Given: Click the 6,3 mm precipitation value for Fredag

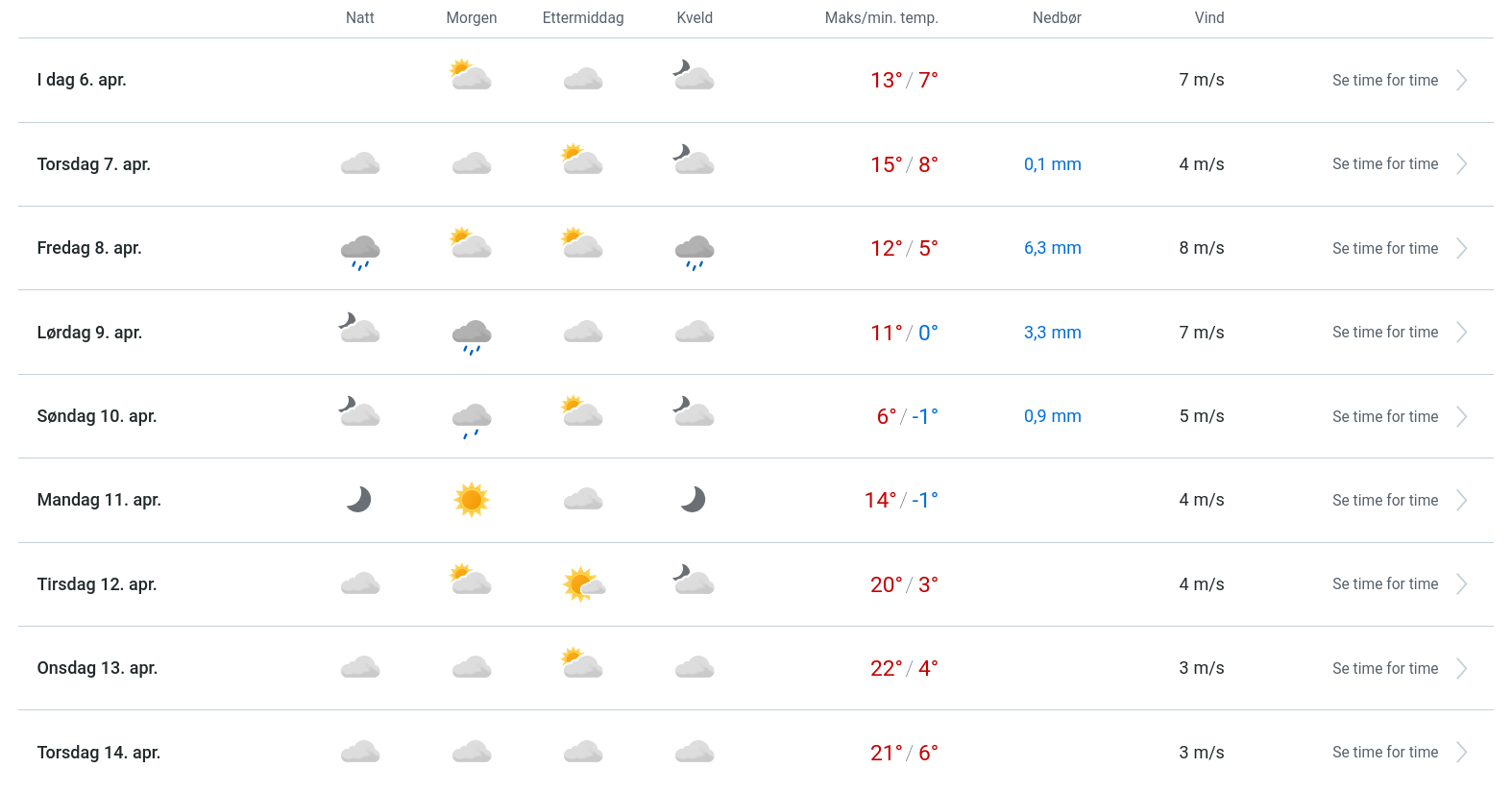Looking at the screenshot, I should [x=1052, y=248].
